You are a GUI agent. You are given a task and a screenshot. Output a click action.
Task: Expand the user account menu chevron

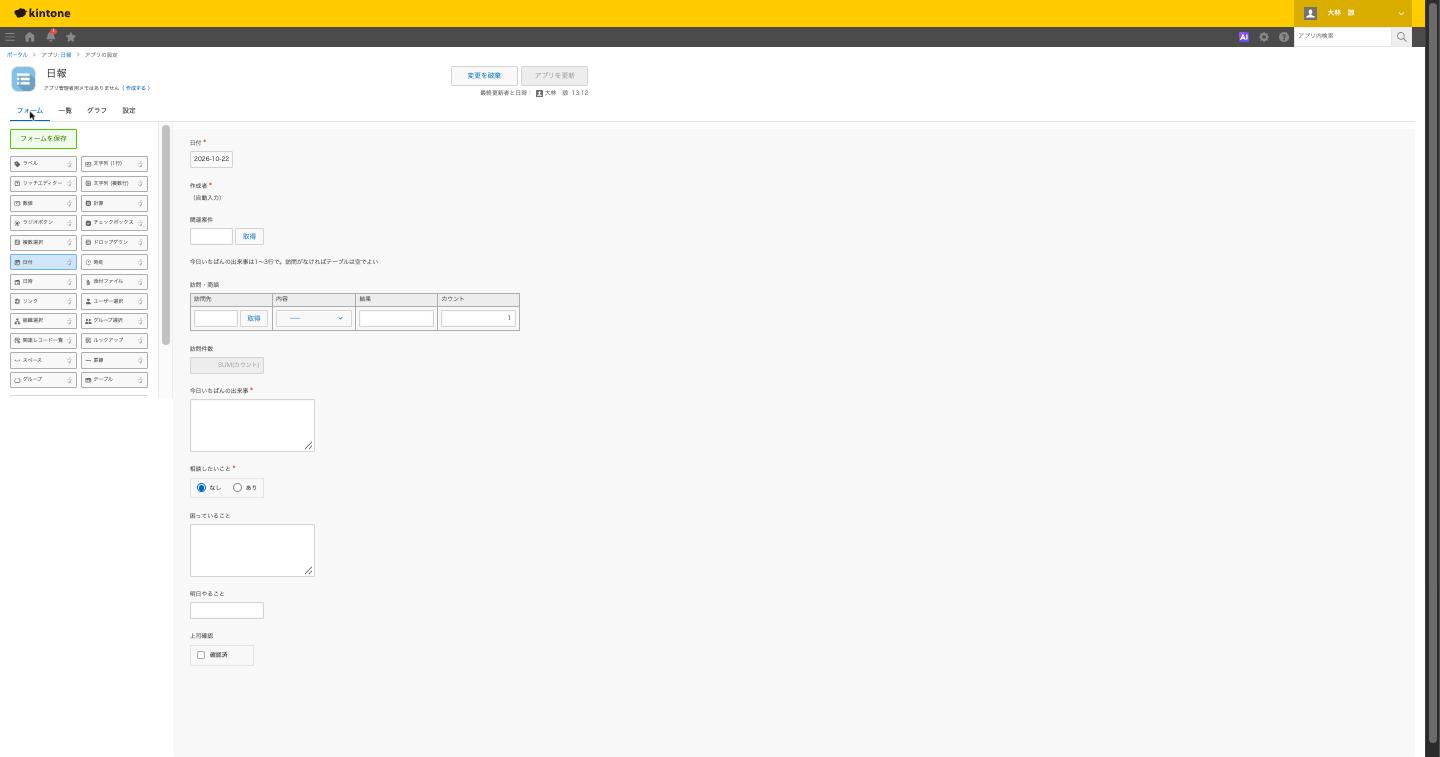pos(1401,13)
